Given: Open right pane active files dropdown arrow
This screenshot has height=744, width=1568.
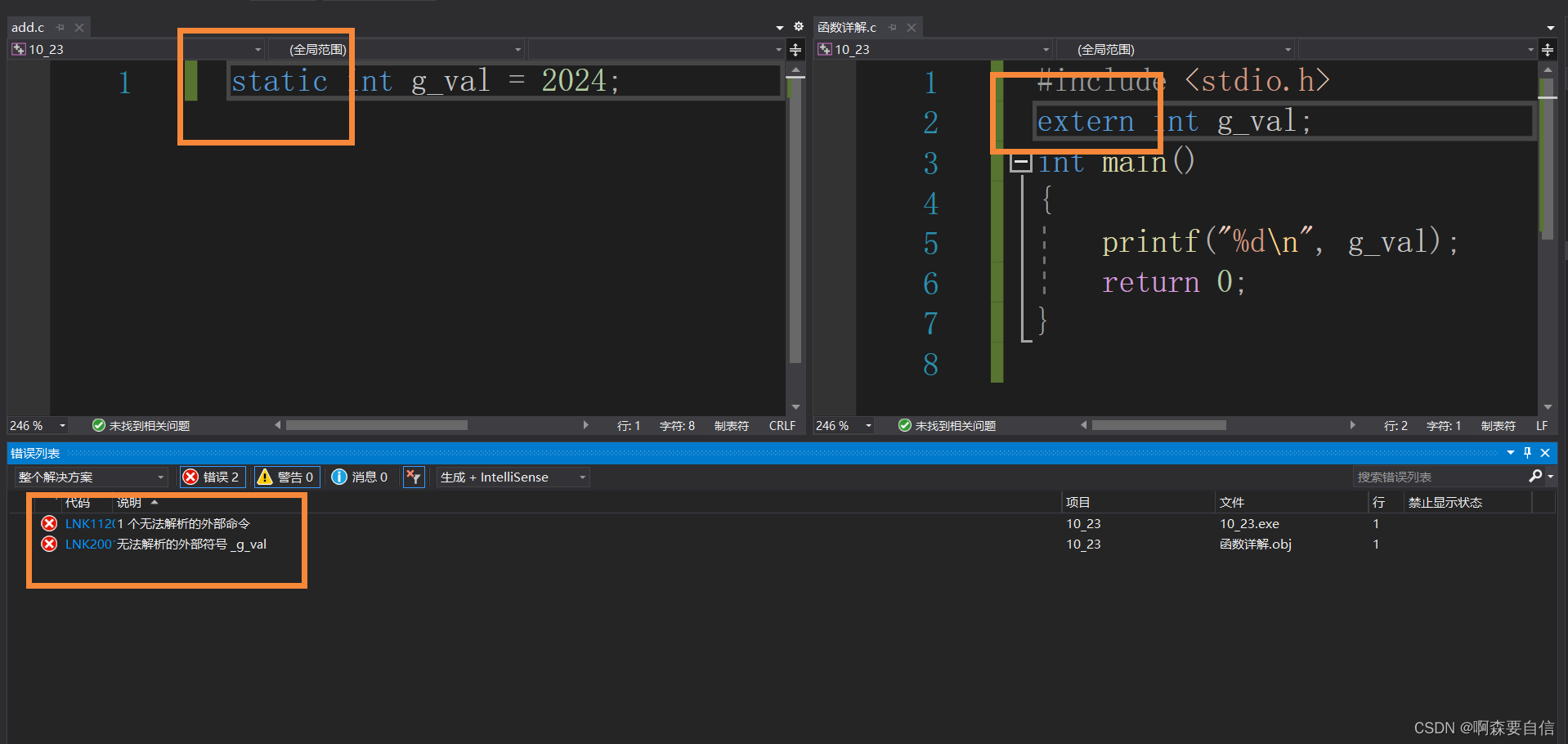Looking at the screenshot, I should pos(1551,28).
